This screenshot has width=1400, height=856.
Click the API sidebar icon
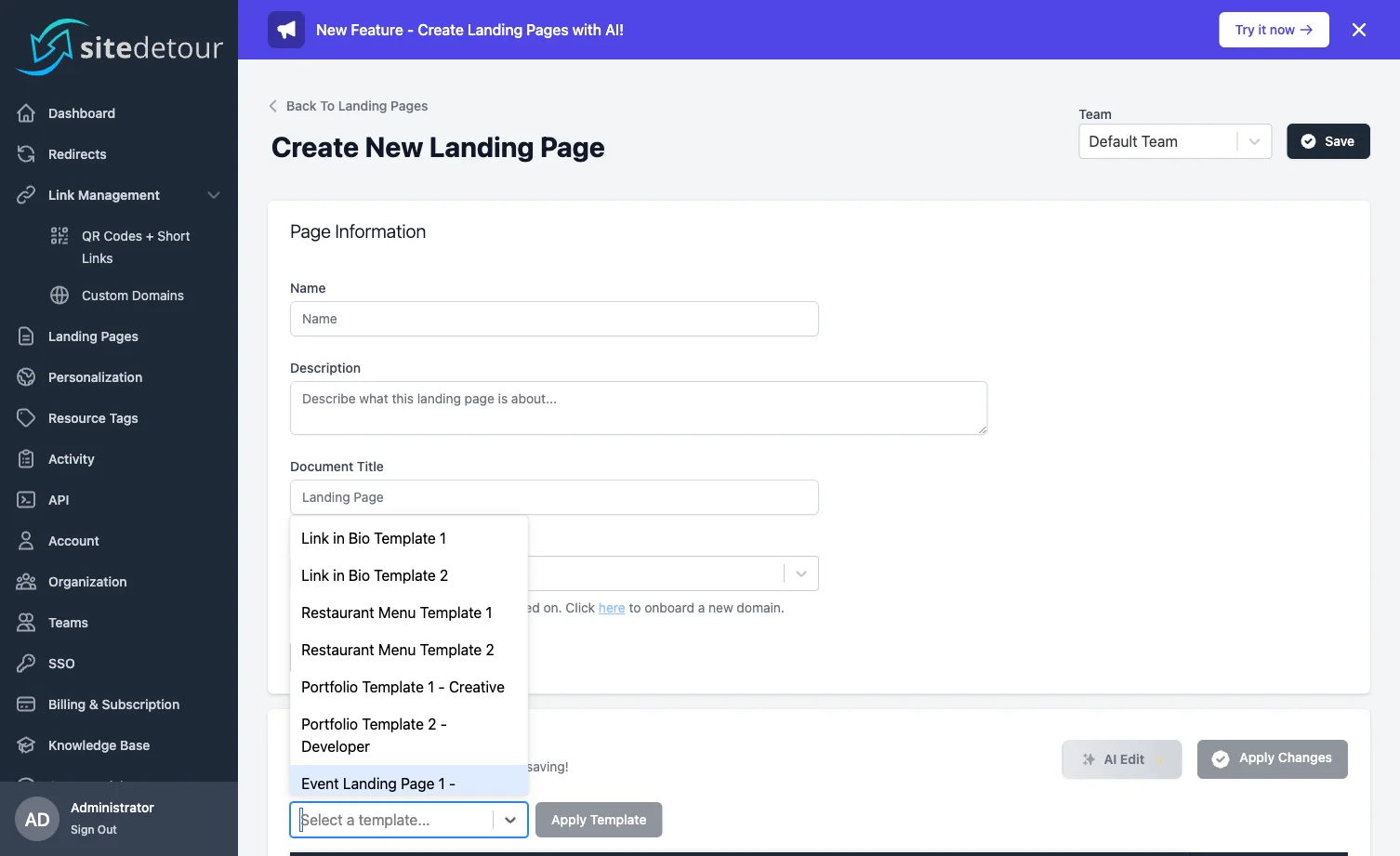(x=28, y=499)
